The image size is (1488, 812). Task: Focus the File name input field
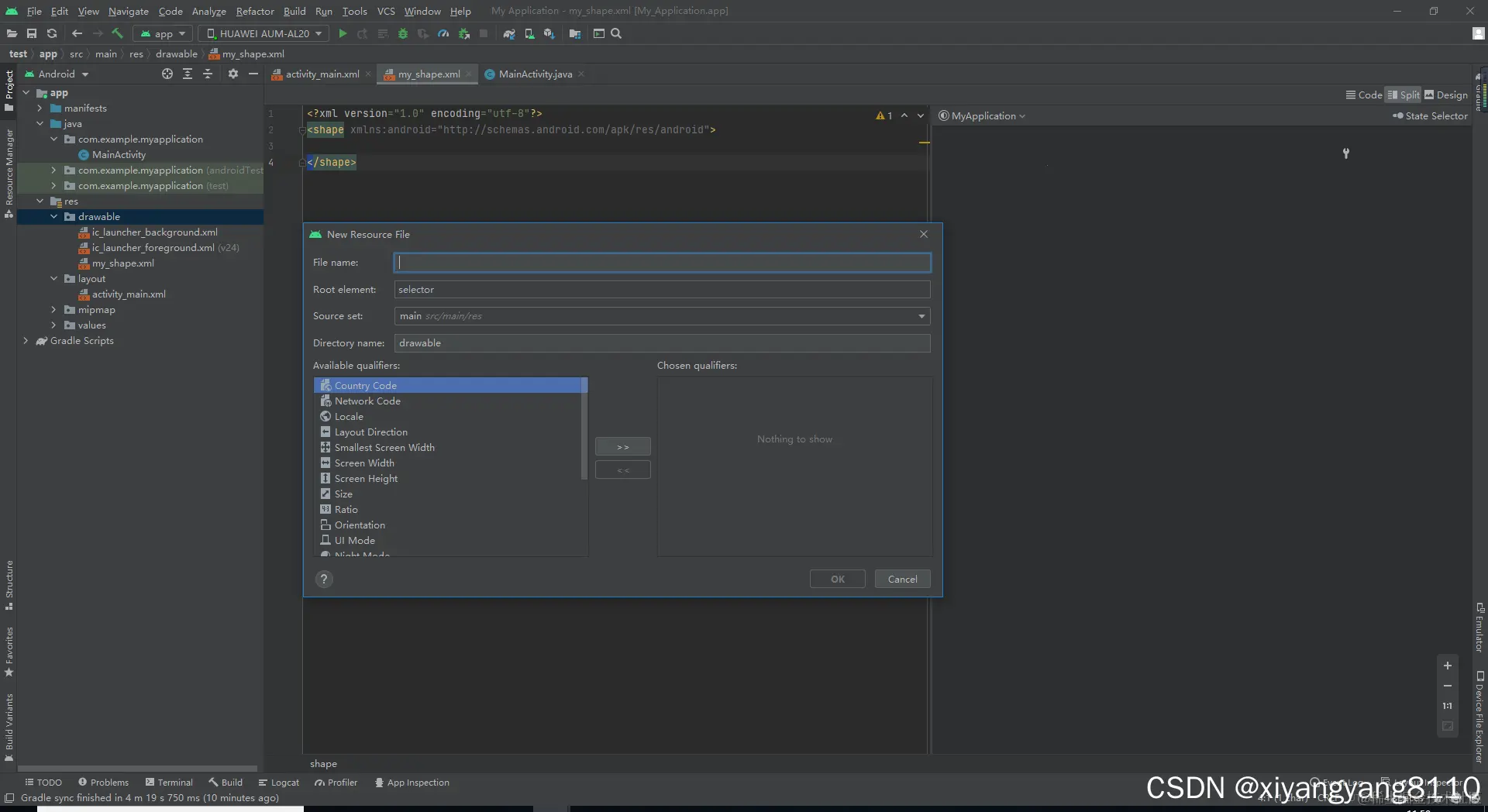662,263
